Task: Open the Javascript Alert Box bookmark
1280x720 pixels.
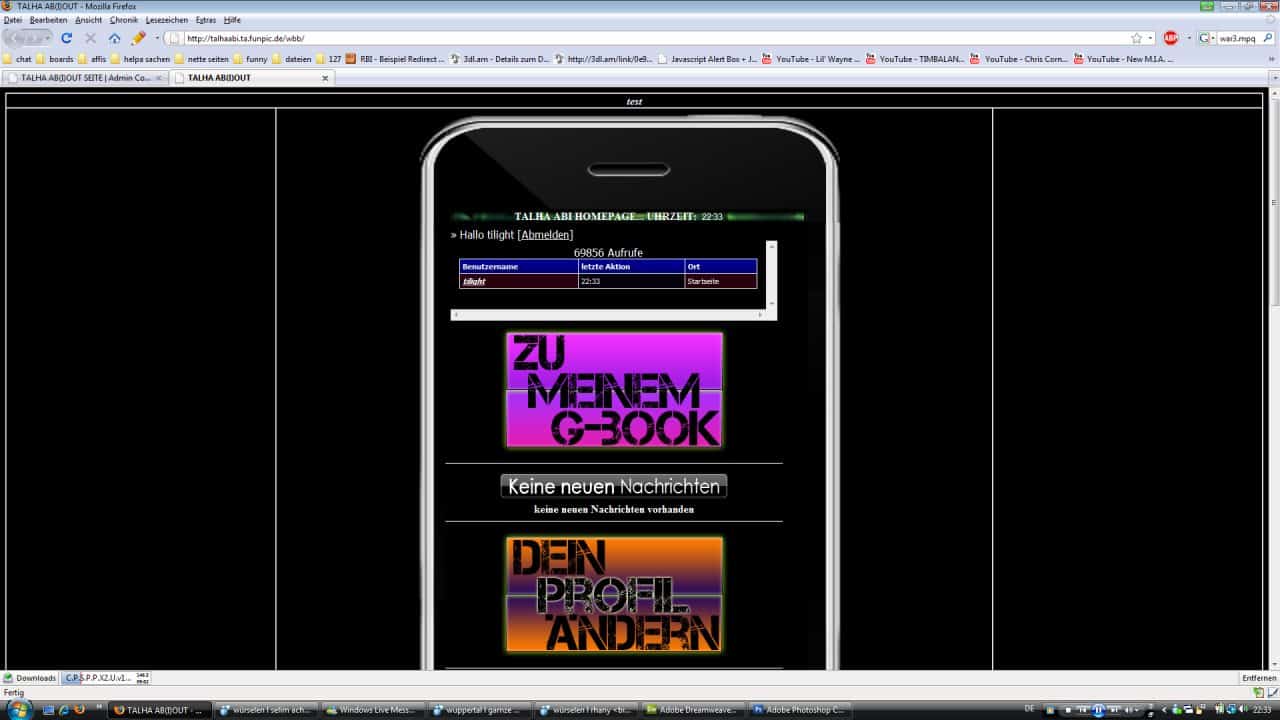Action: [707, 59]
